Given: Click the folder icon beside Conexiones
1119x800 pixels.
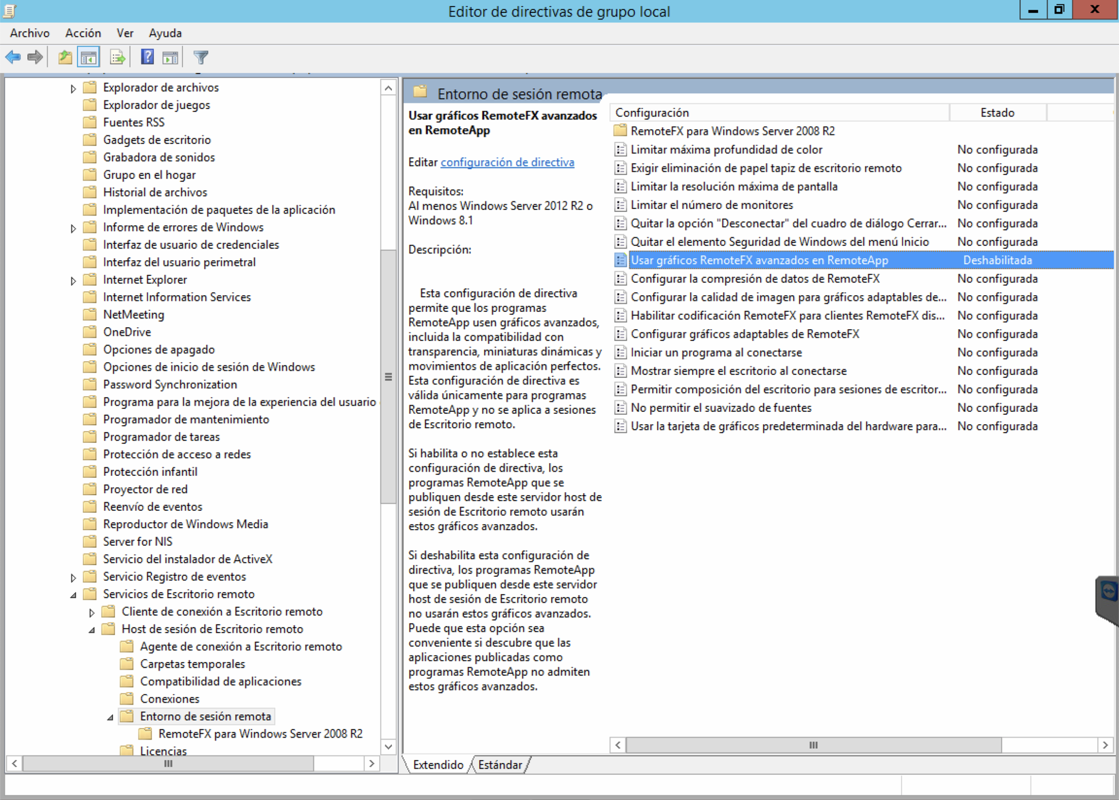Looking at the screenshot, I should click(x=127, y=699).
